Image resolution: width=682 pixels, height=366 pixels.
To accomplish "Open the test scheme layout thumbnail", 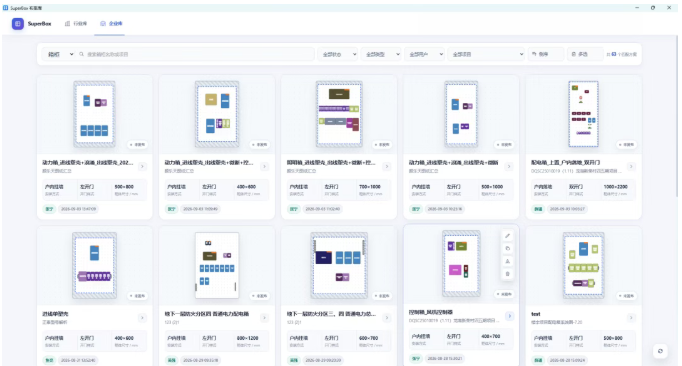I will click(x=583, y=265).
